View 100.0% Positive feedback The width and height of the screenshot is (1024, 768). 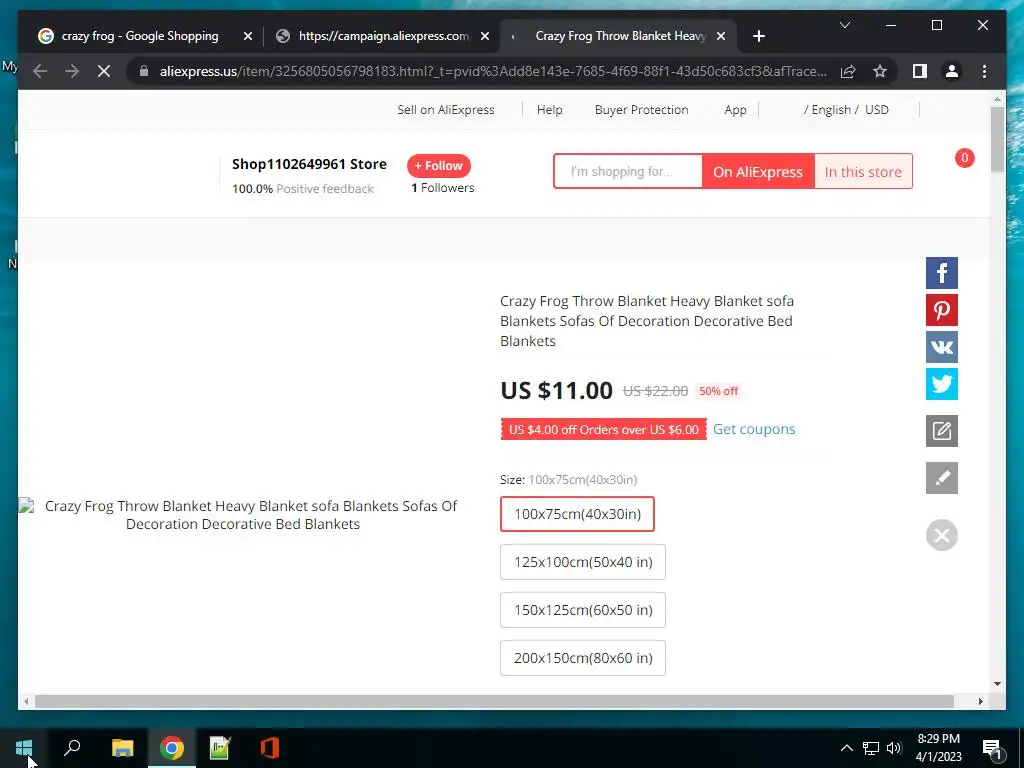pos(303,189)
